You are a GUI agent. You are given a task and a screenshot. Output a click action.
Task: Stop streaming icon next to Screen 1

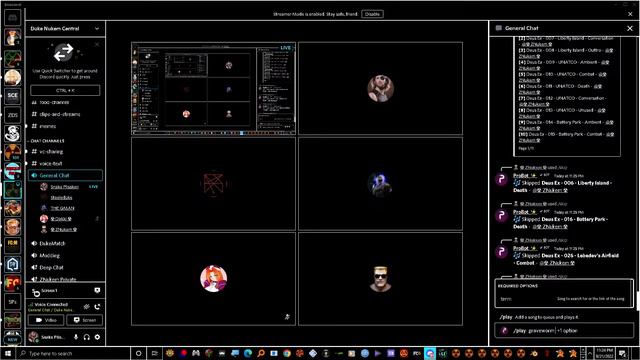click(97, 290)
